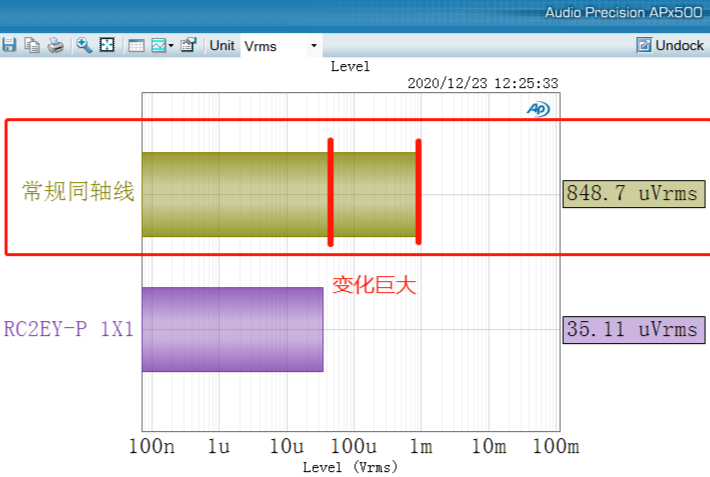Click the 2020/12/23 12:25:33 timestamp

483,83
